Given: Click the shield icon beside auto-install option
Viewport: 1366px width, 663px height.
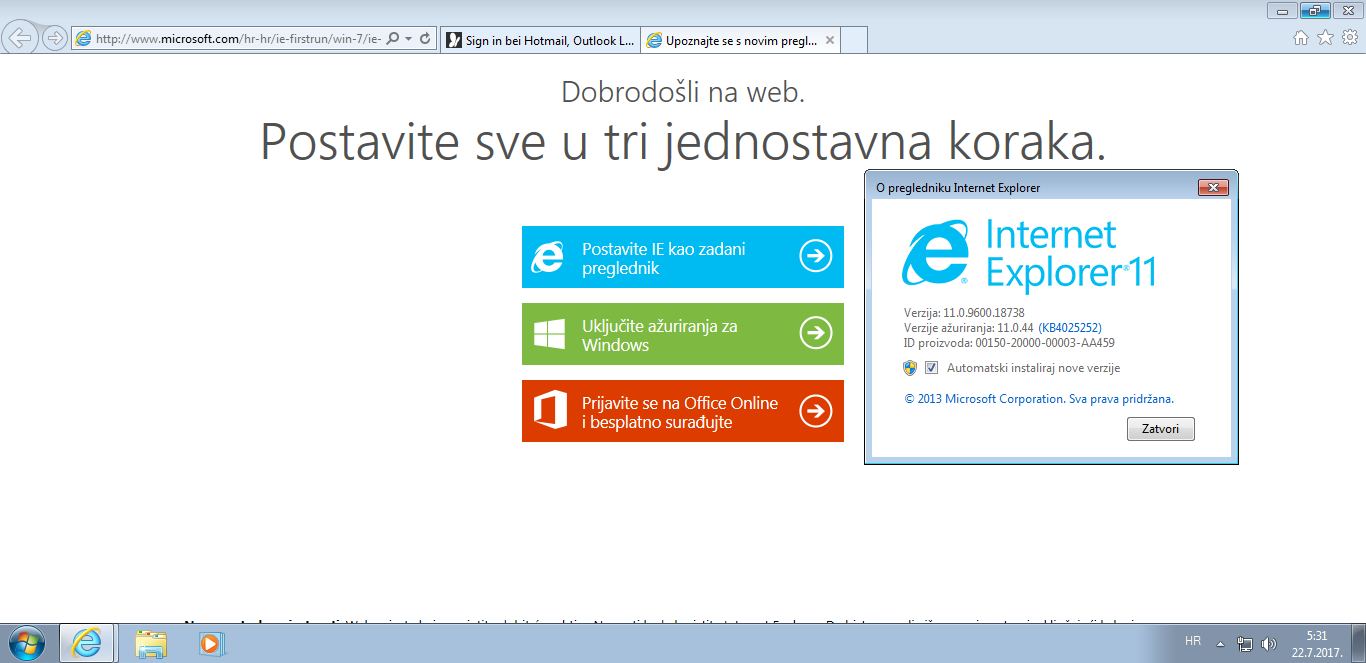Looking at the screenshot, I should coord(910,367).
